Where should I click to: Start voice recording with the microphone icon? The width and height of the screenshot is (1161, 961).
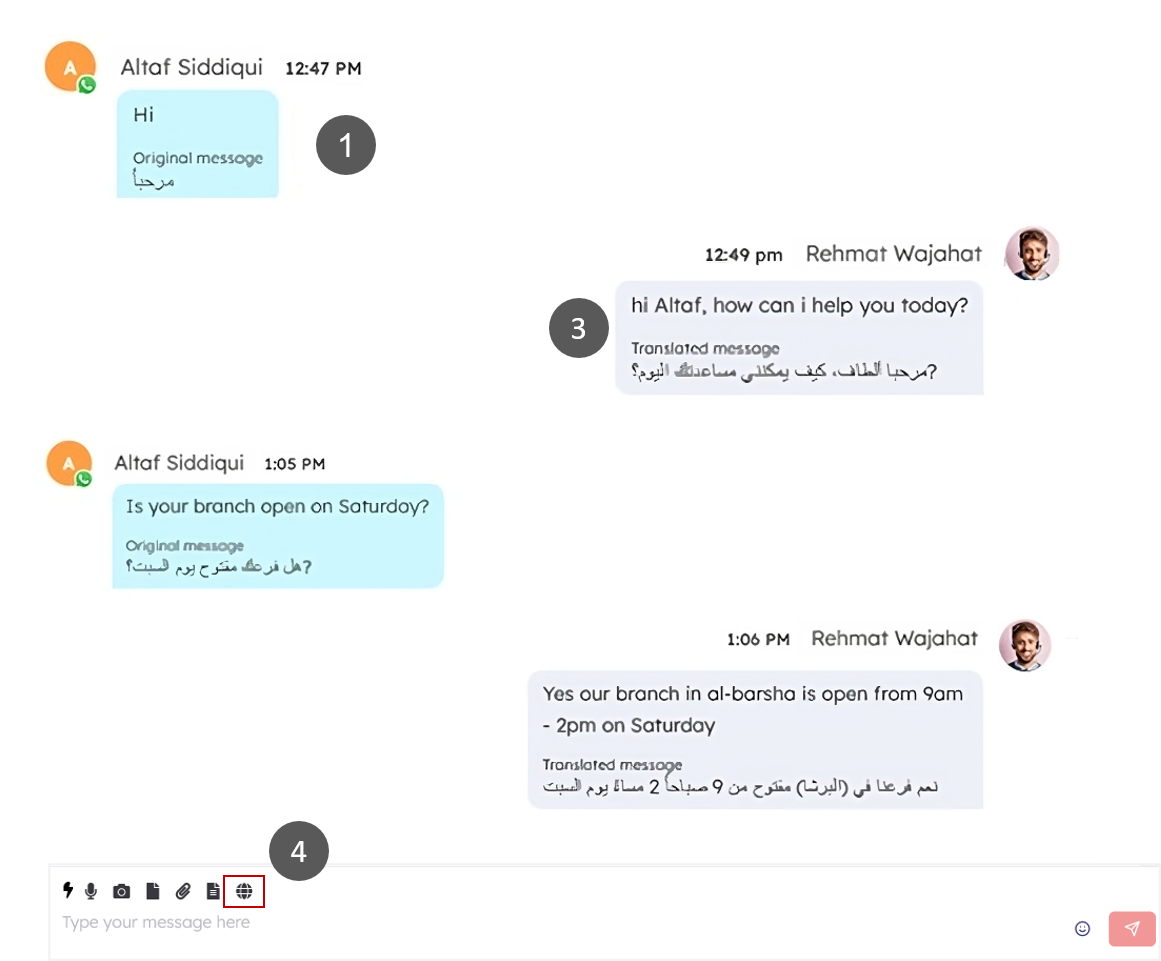click(91, 890)
